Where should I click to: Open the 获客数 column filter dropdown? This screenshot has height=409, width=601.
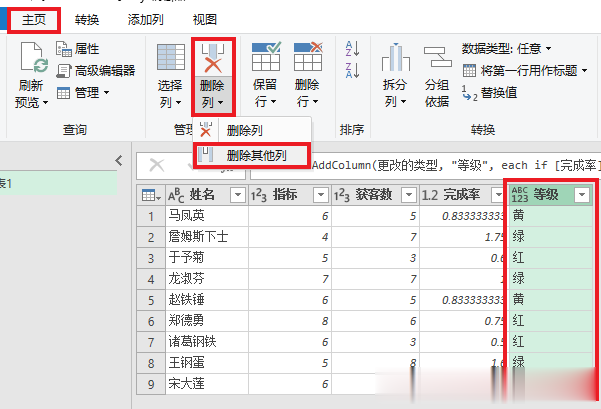coord(409,195)
